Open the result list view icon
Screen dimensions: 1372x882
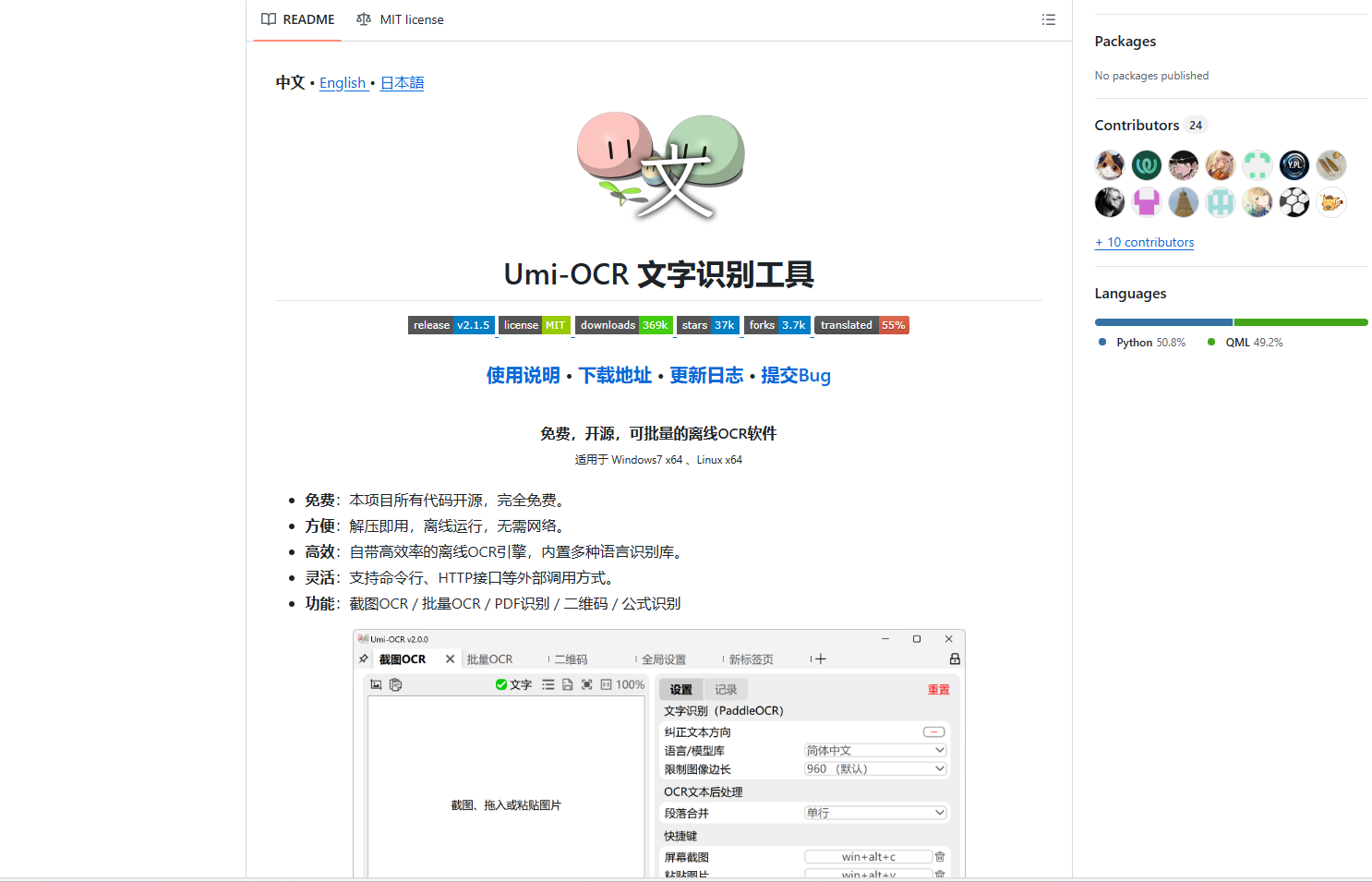coord(547,684)
